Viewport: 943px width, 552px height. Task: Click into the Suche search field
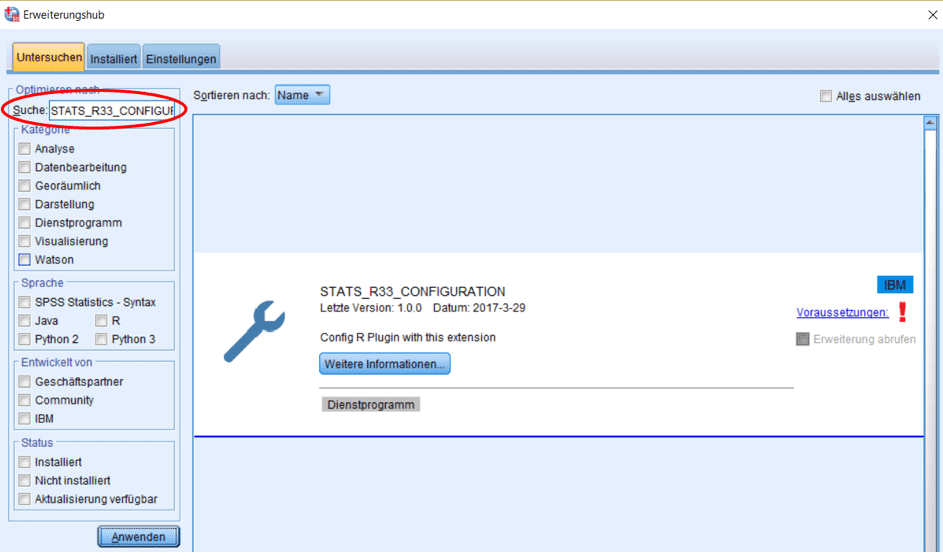click(112, 109)
